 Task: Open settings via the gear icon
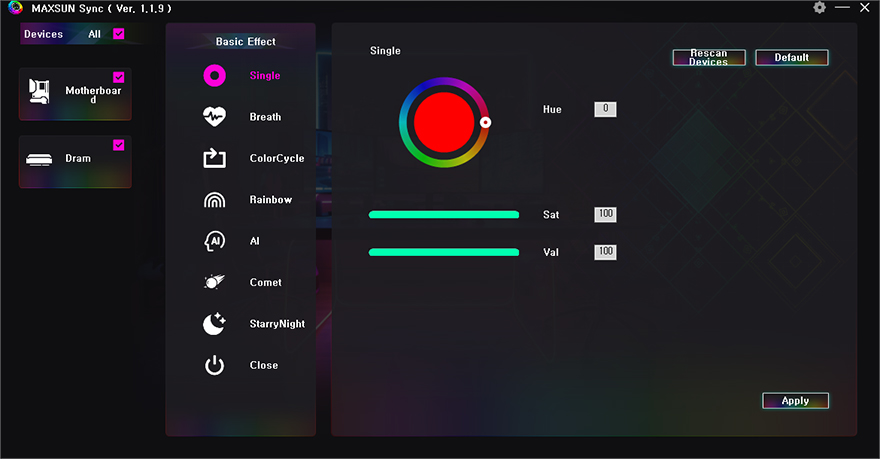tap(819, 8)
